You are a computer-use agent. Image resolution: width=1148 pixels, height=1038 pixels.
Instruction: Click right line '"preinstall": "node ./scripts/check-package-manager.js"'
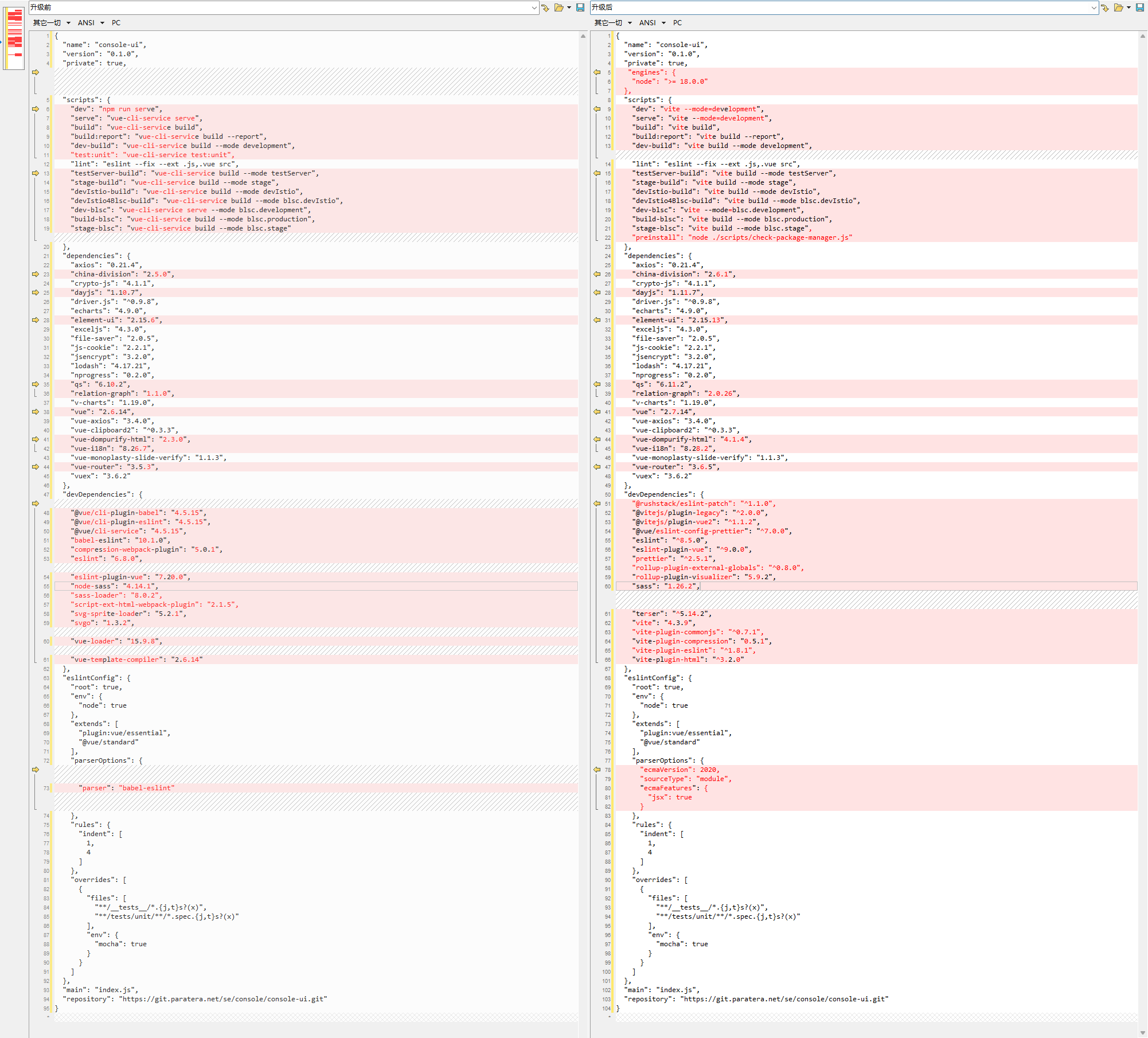pos(742,237)
